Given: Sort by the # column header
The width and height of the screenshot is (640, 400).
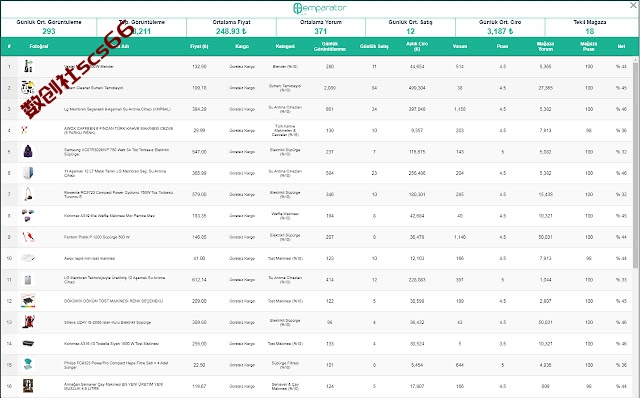Looking at the screenshot, I should [9, 47].
